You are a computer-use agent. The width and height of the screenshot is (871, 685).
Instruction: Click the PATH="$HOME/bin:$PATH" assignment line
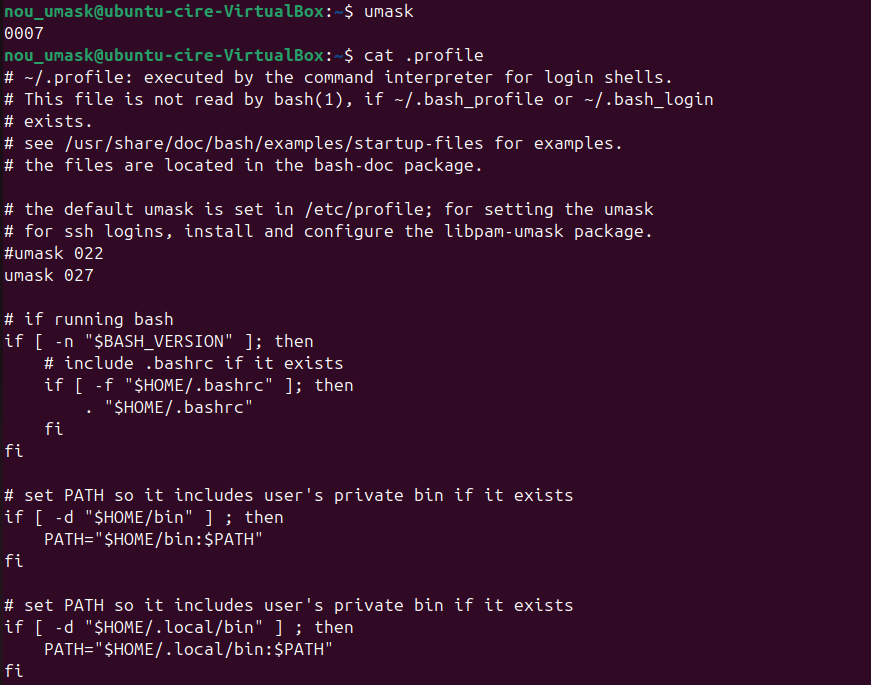click(x=153, y=539)
